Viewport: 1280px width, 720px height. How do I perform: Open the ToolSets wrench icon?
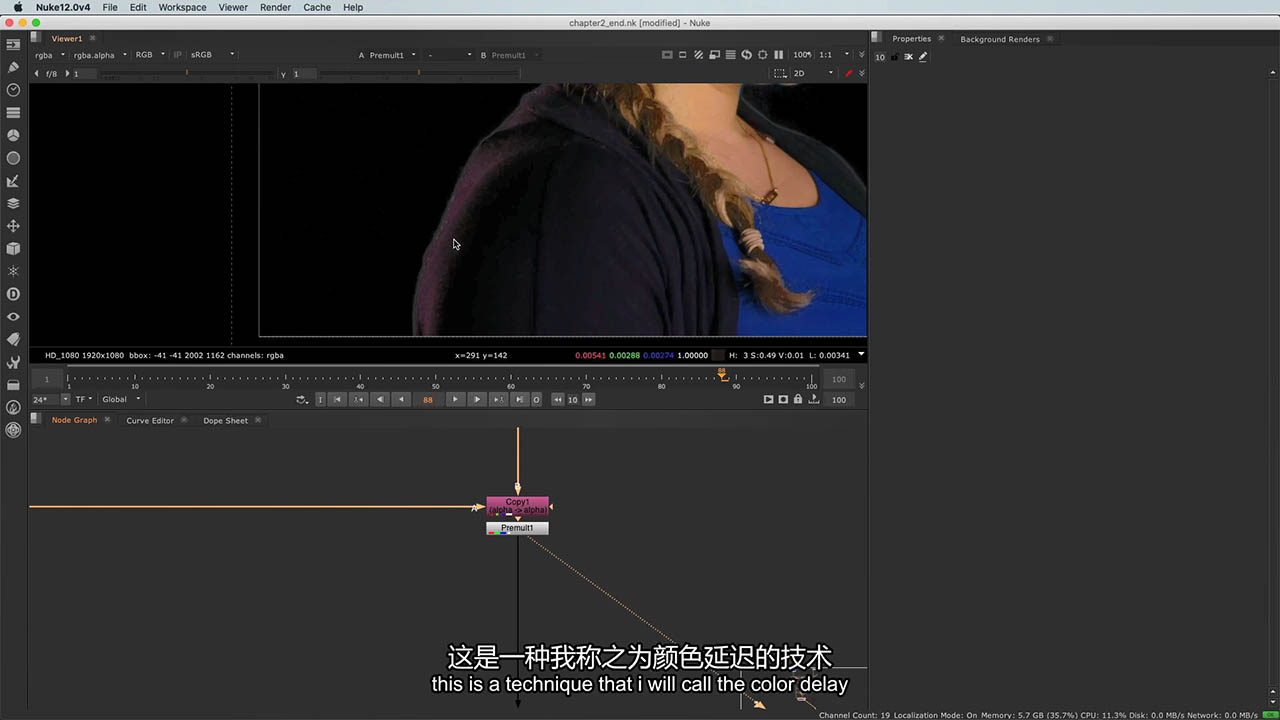click(13, 362)
